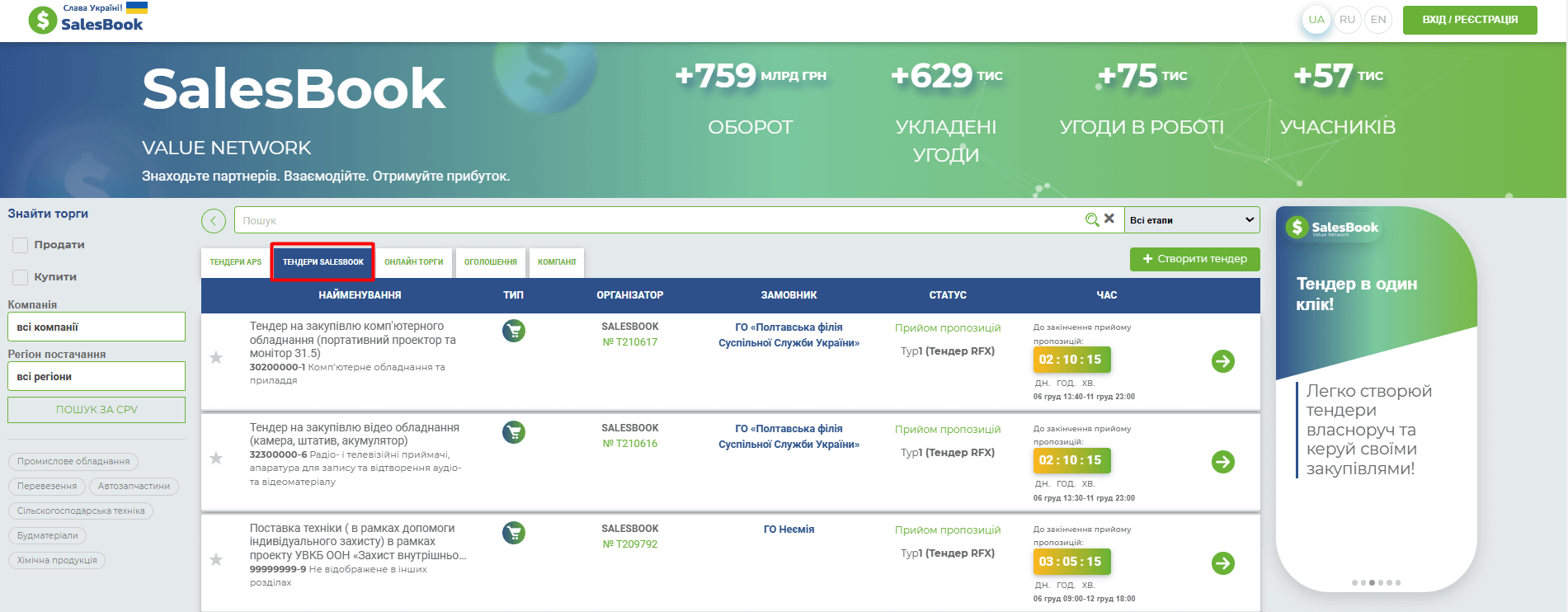Click the cart type icon for T210617
1568x612 pixels.
point(514,331)
